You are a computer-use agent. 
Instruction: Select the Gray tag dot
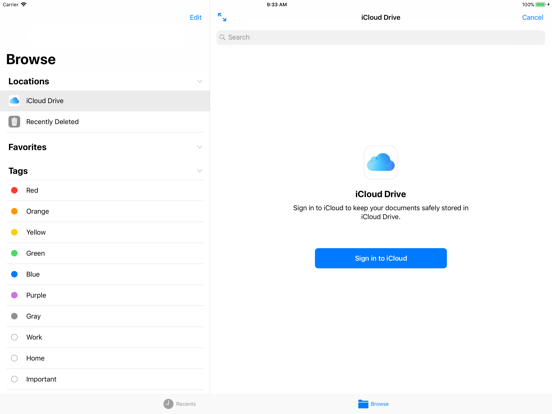tap(14, 316)
